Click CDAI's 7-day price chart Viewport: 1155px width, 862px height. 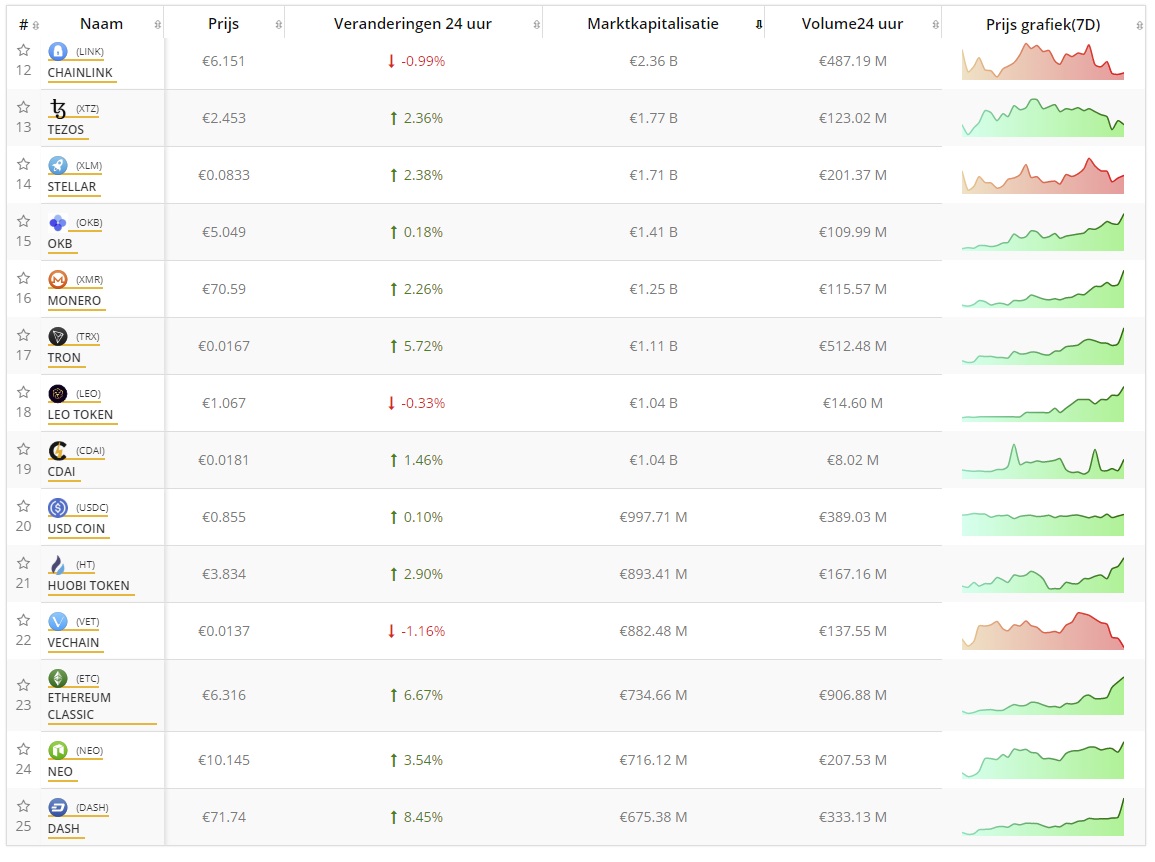point(1042,460)
